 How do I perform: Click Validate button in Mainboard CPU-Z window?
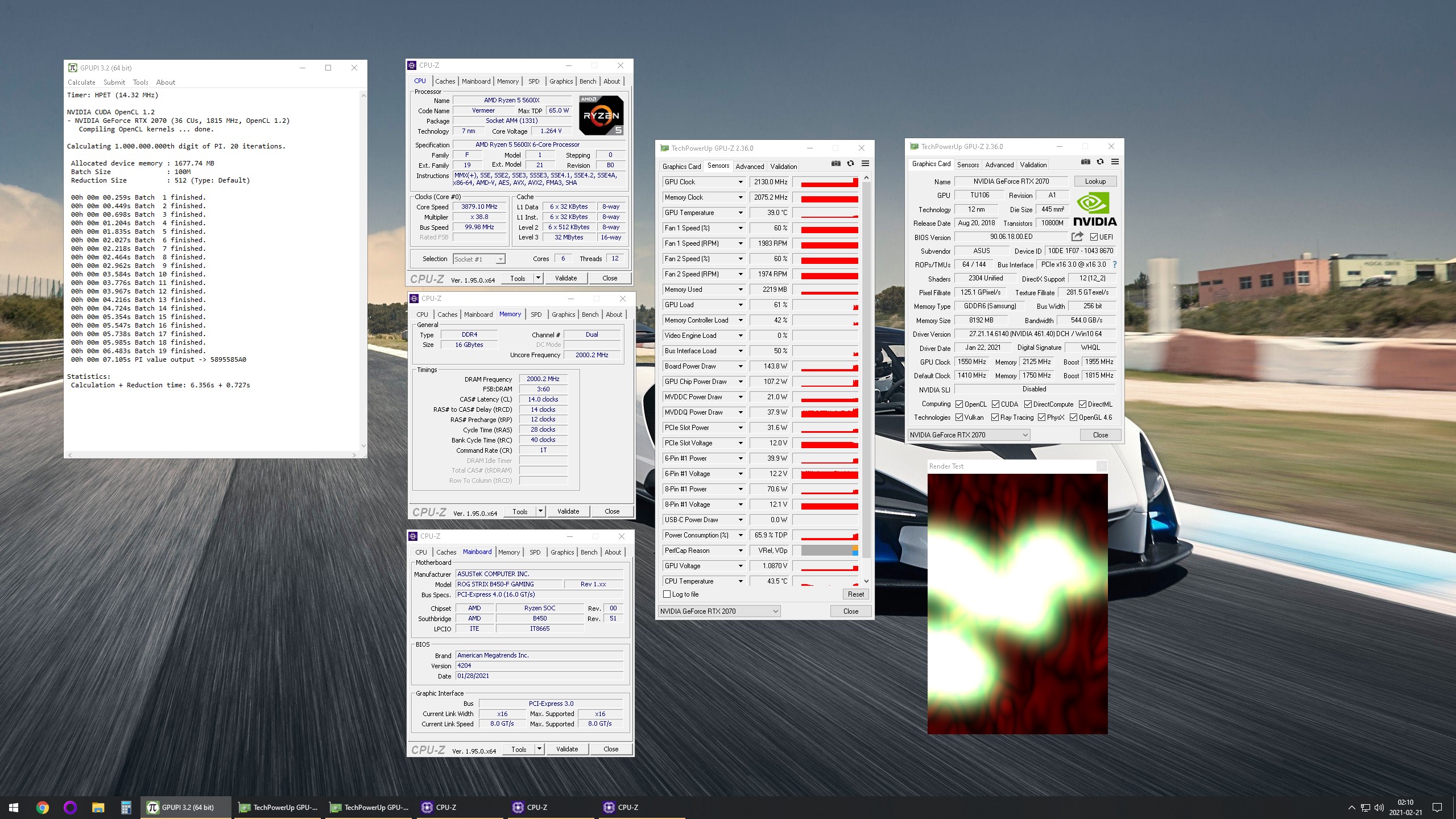pyautogui.click(x=567, y=749)
